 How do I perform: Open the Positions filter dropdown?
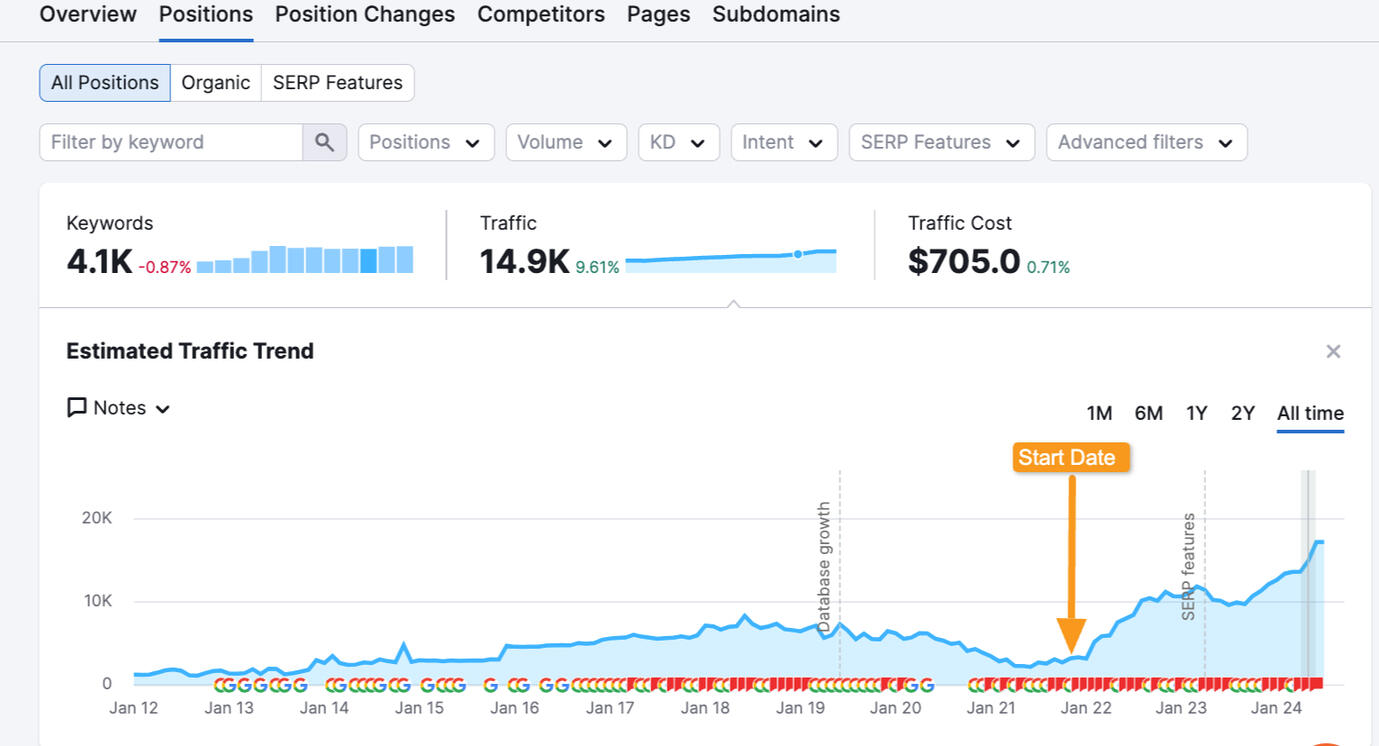[x=426, y=142]
